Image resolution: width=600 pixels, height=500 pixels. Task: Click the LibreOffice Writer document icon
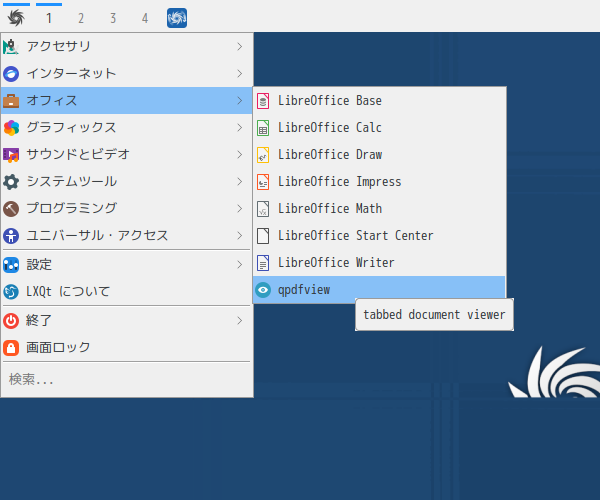[263, 263]
